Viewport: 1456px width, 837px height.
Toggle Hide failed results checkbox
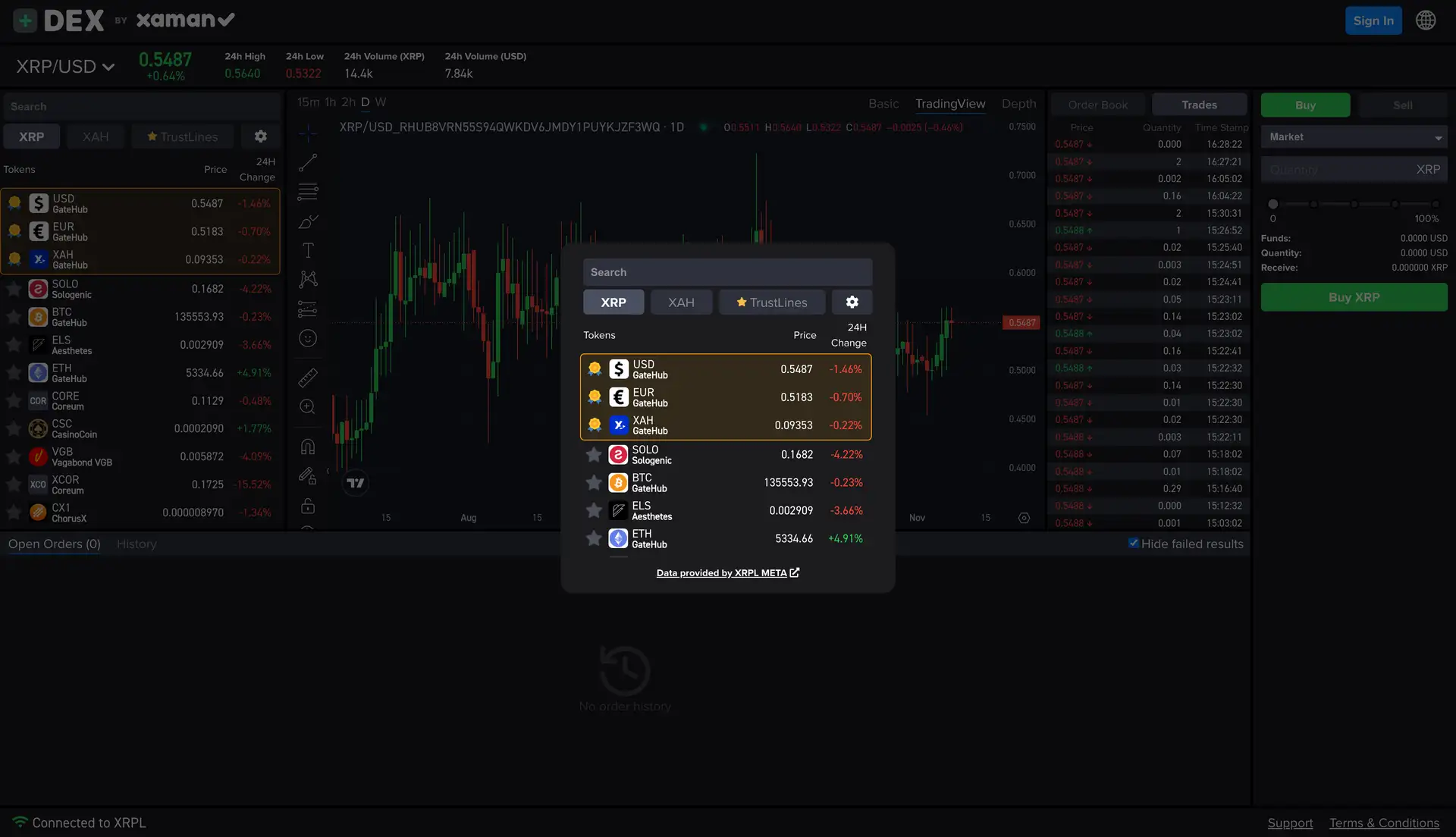[x=1134, y=543]
